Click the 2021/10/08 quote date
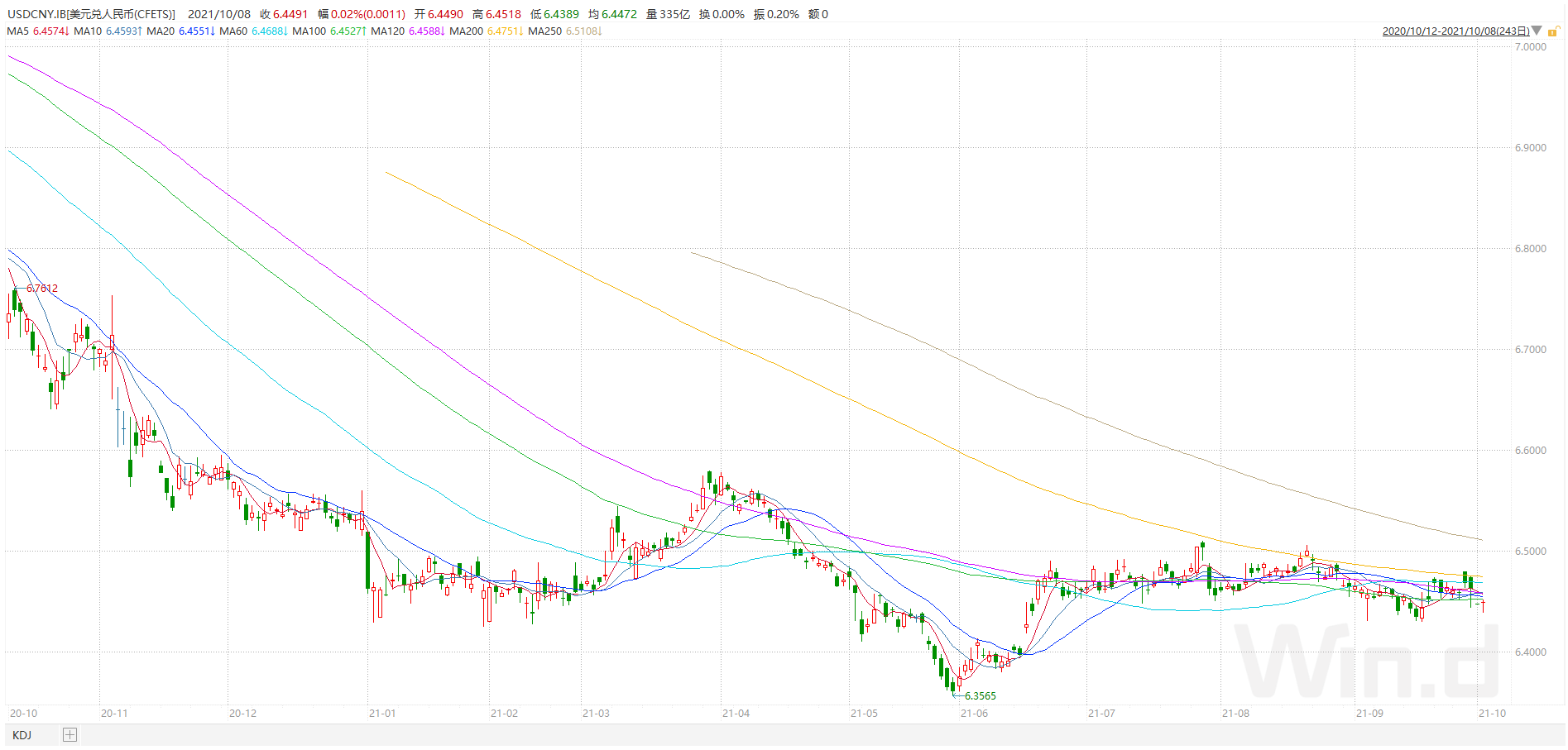This screenshot has width=1568, height=750. 218,14
